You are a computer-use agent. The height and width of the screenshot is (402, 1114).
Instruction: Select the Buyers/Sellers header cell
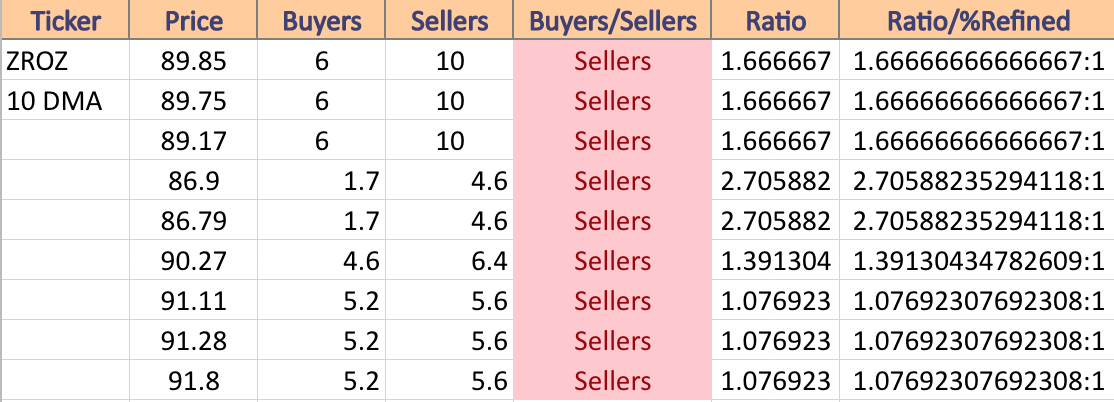[612, 20]
